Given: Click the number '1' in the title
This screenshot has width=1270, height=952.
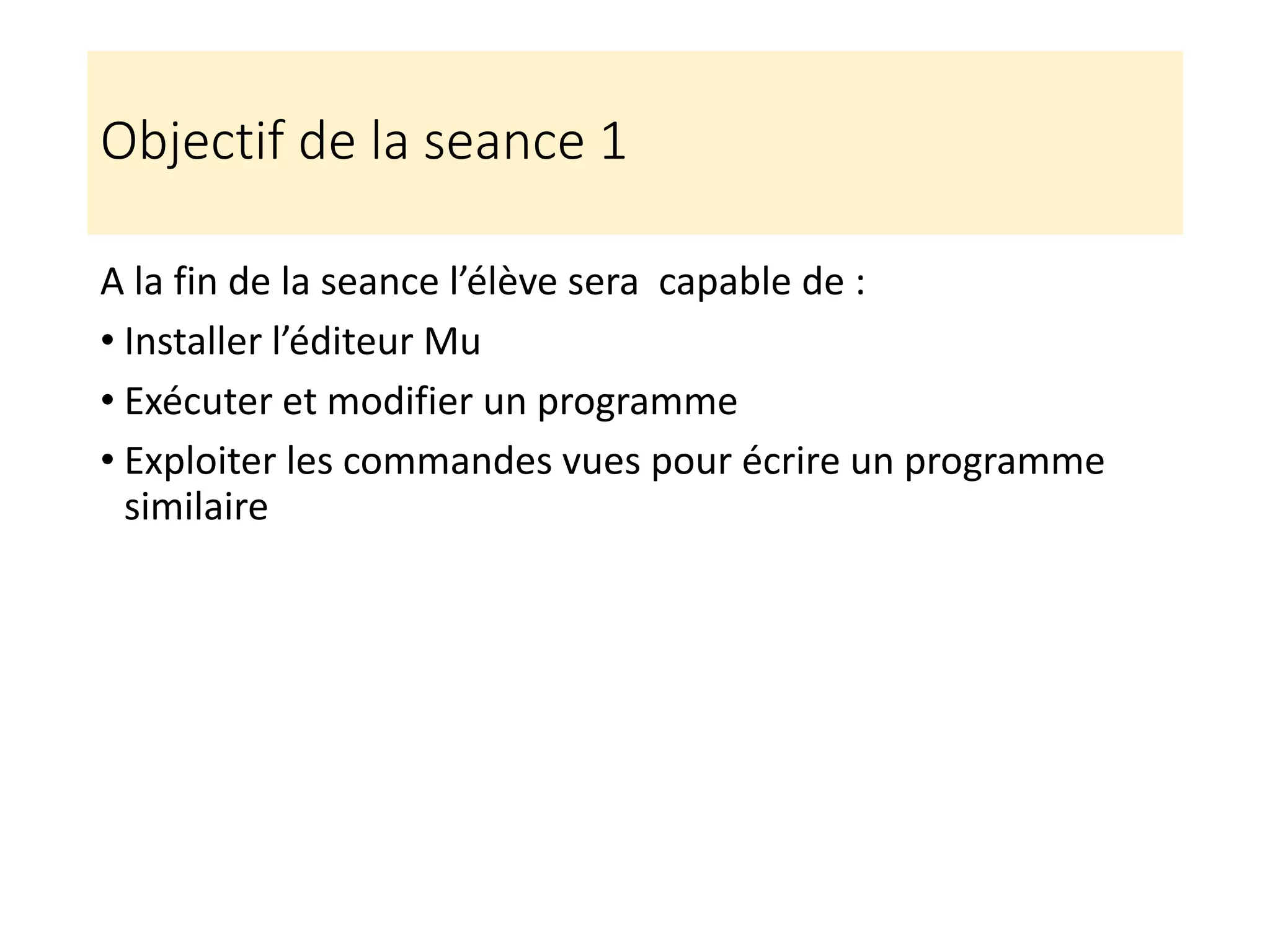Looking at the screenshot, I should 613,142.
